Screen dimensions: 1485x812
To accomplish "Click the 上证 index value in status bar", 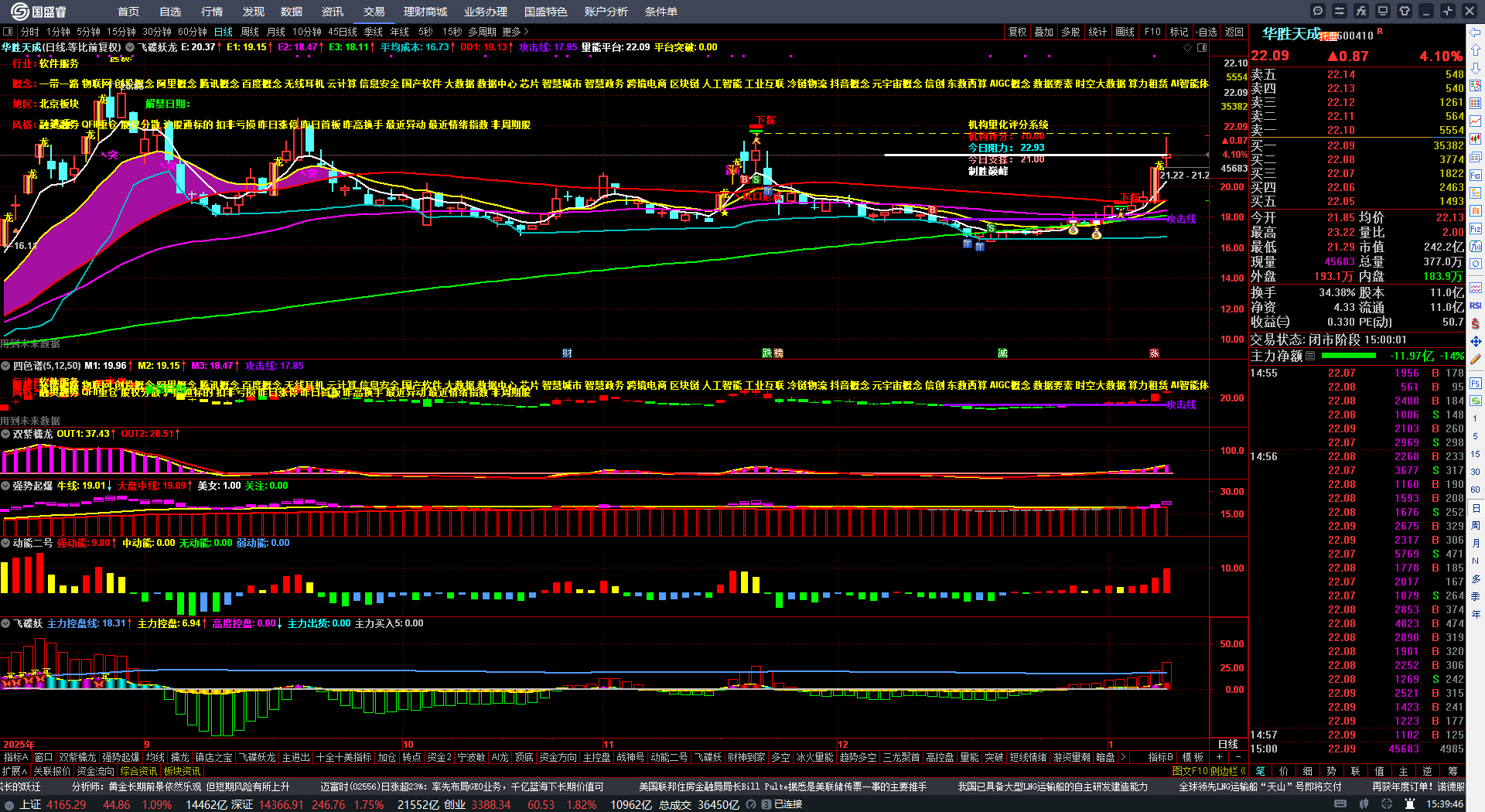I will [x=67, y=804].
